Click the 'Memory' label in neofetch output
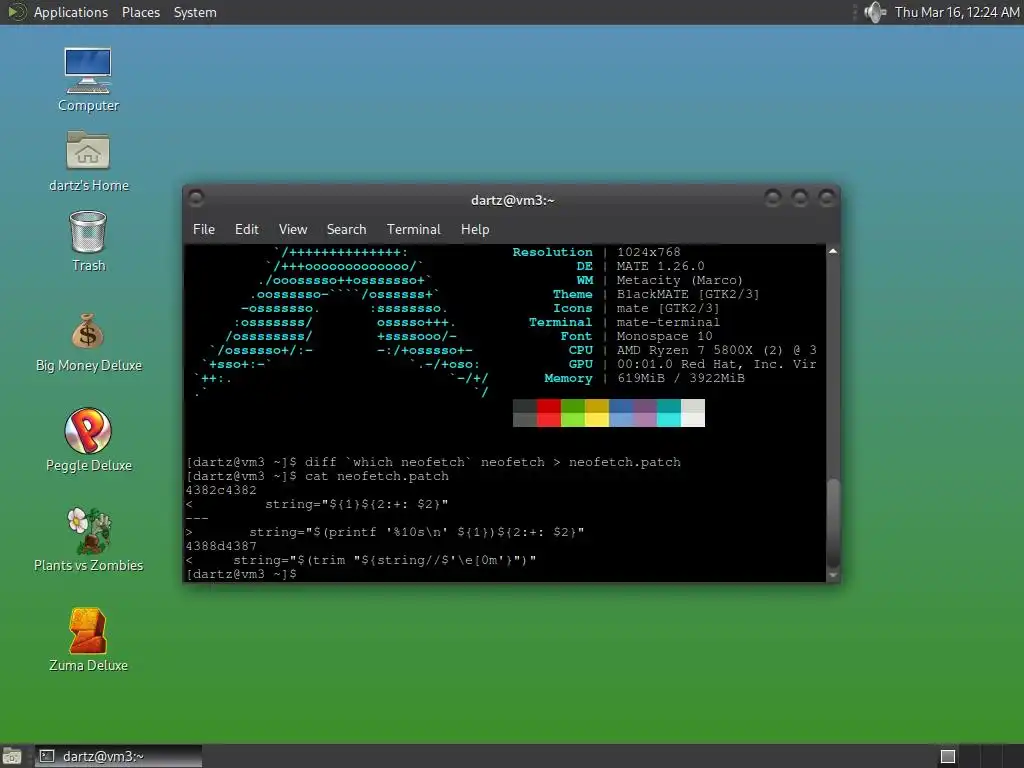The height and width of the screenshot is (768, 1024). coord(568,378)
